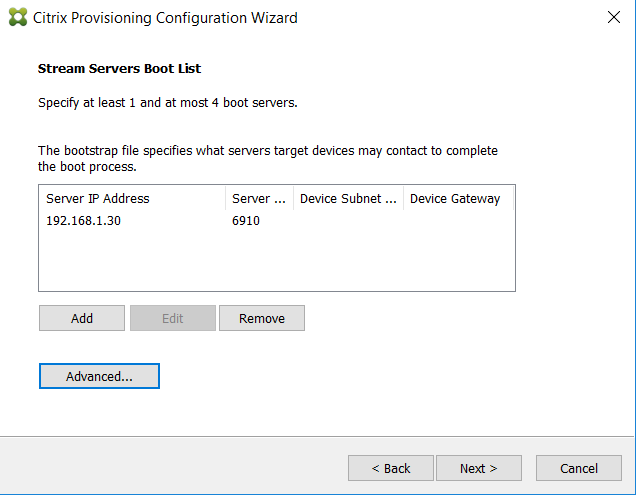Screen dimensions: 637x495
Task: Click the Device Subnet ... column header
Action: 349,199
